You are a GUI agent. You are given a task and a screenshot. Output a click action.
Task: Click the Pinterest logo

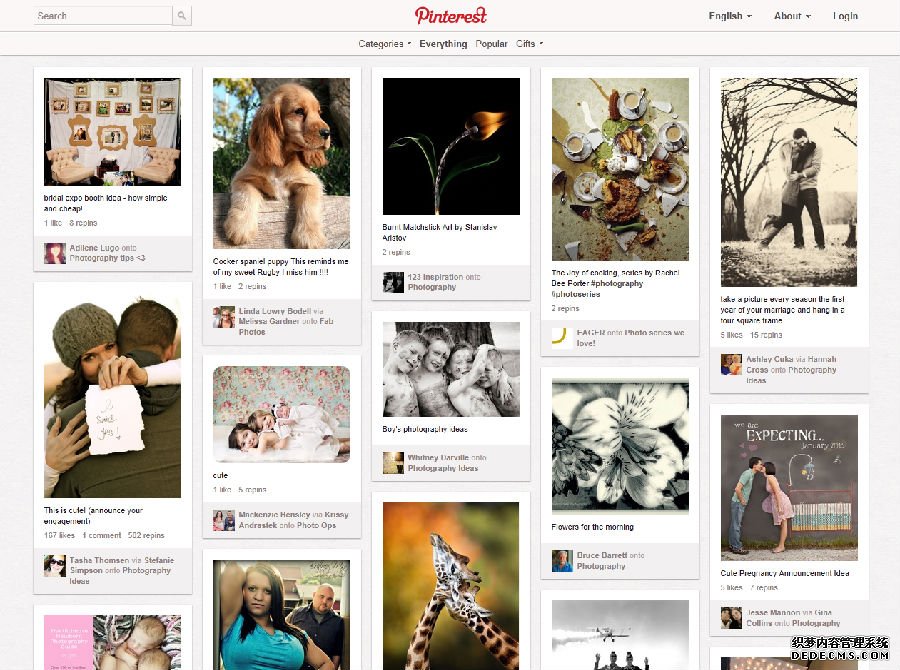pos(451,16)
